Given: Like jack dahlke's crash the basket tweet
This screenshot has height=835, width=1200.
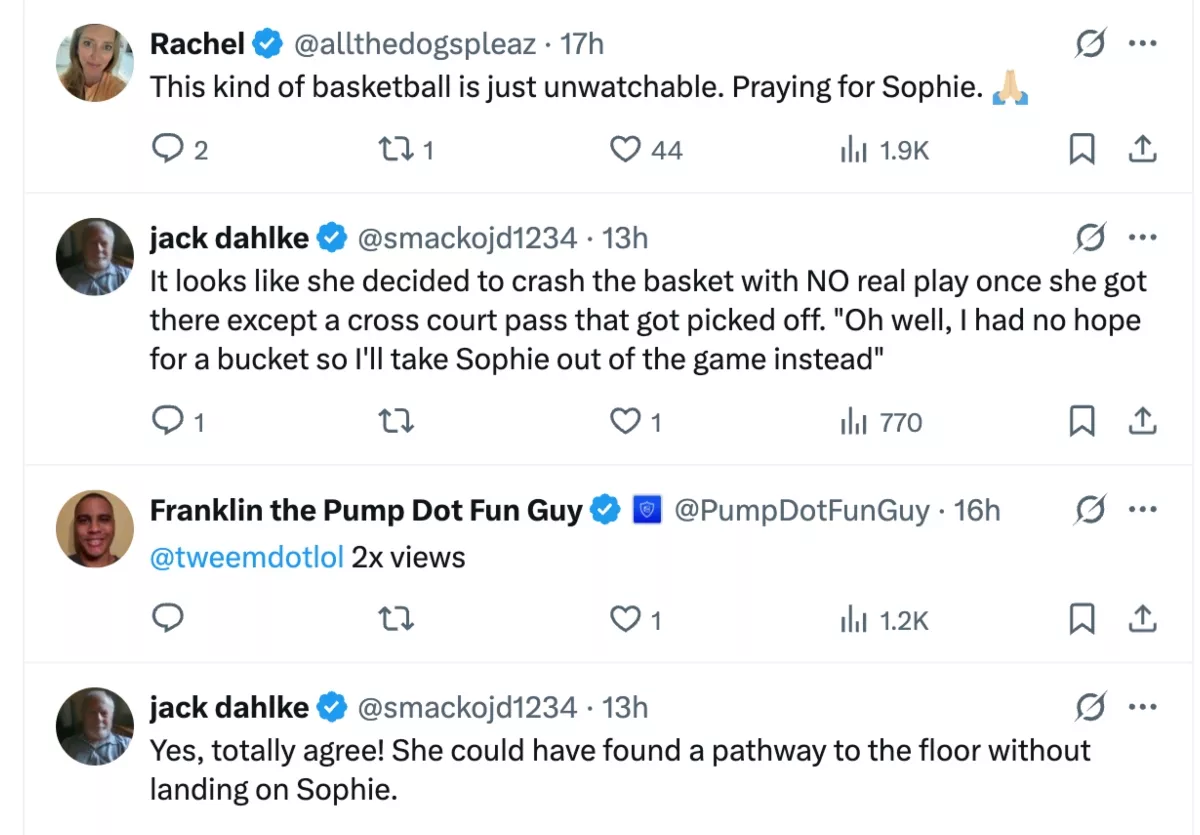Looking at the screenshot, I should pos(626,422).
